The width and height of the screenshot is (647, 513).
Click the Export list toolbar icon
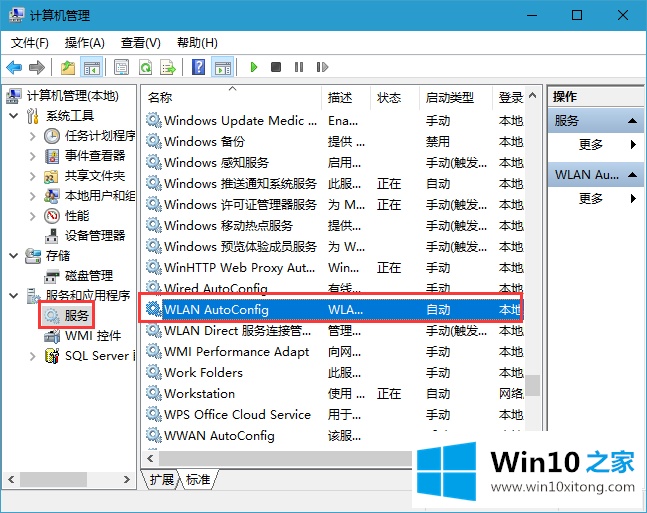point(168,67)
